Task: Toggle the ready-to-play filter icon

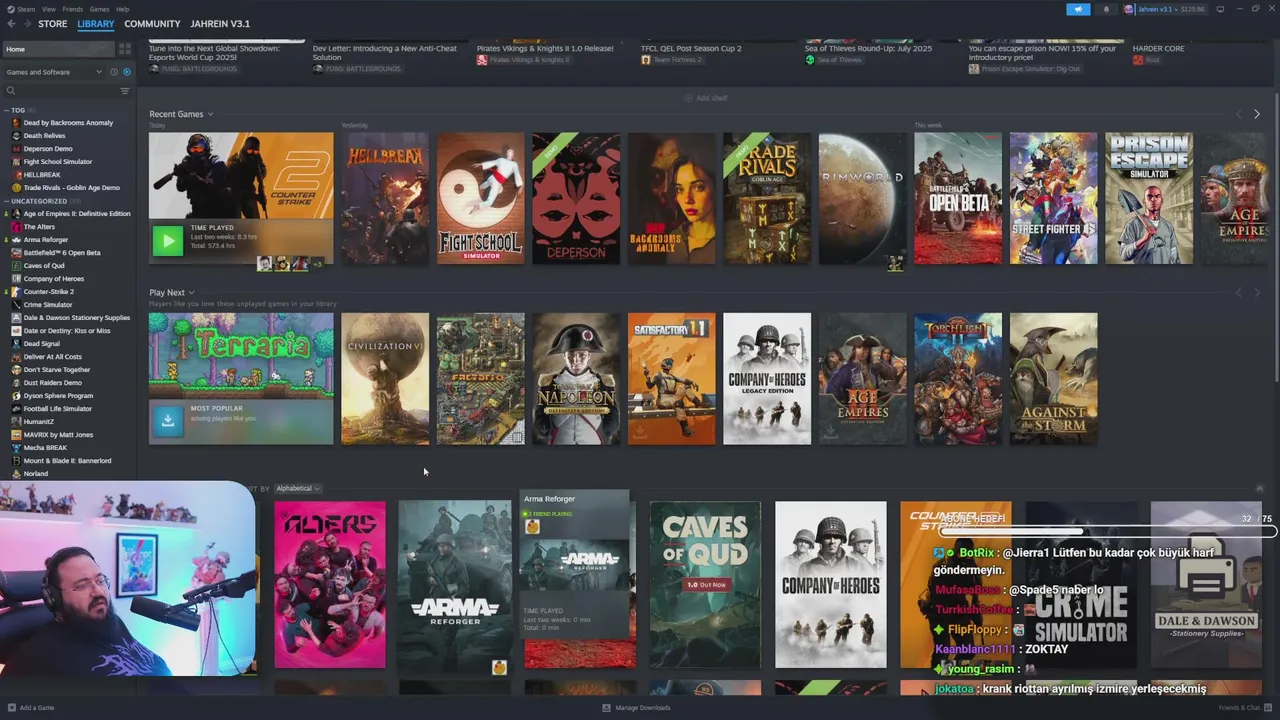Action: (x=126, y=72)
